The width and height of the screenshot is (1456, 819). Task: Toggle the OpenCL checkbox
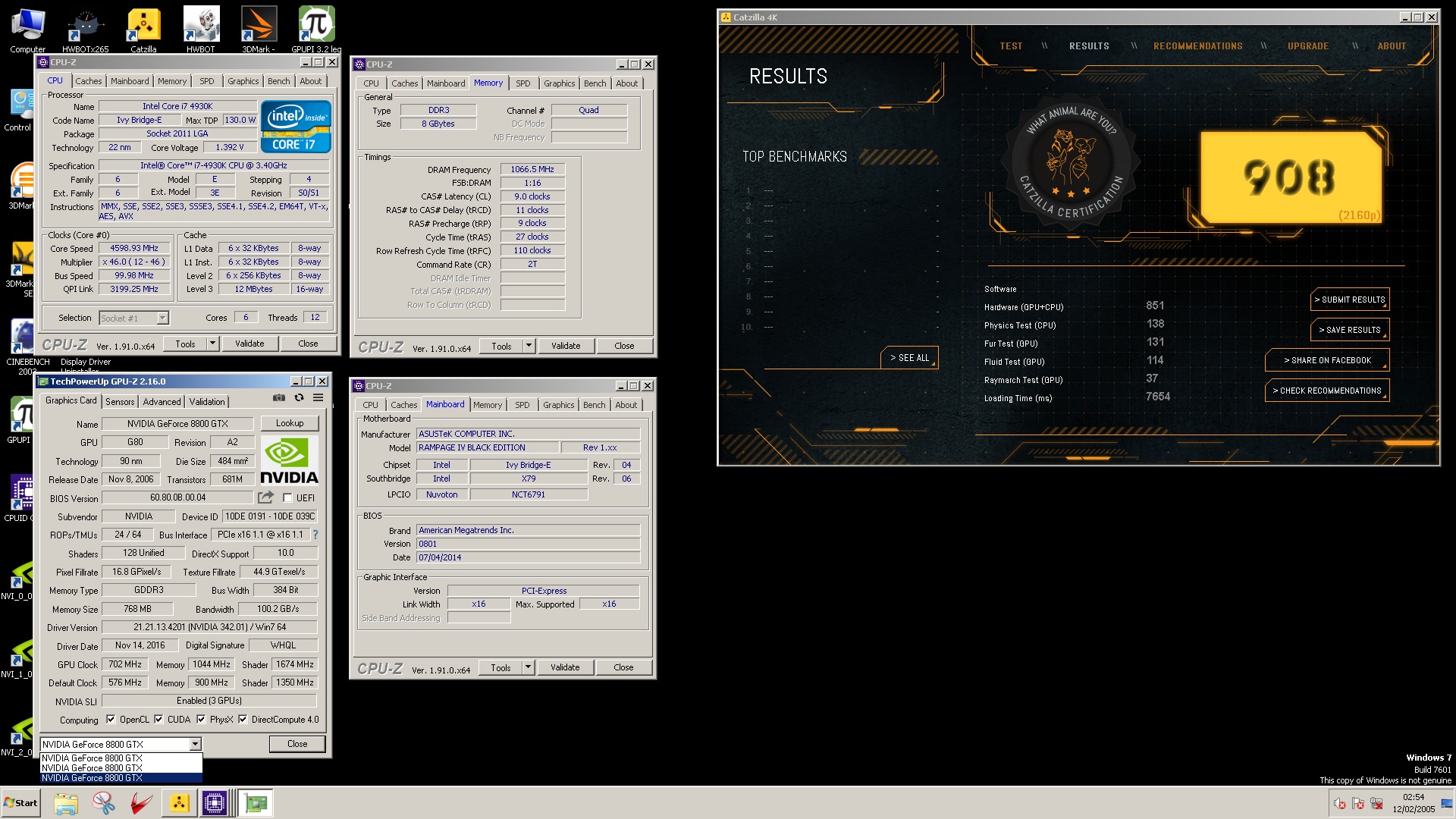[x=111, y=720]
